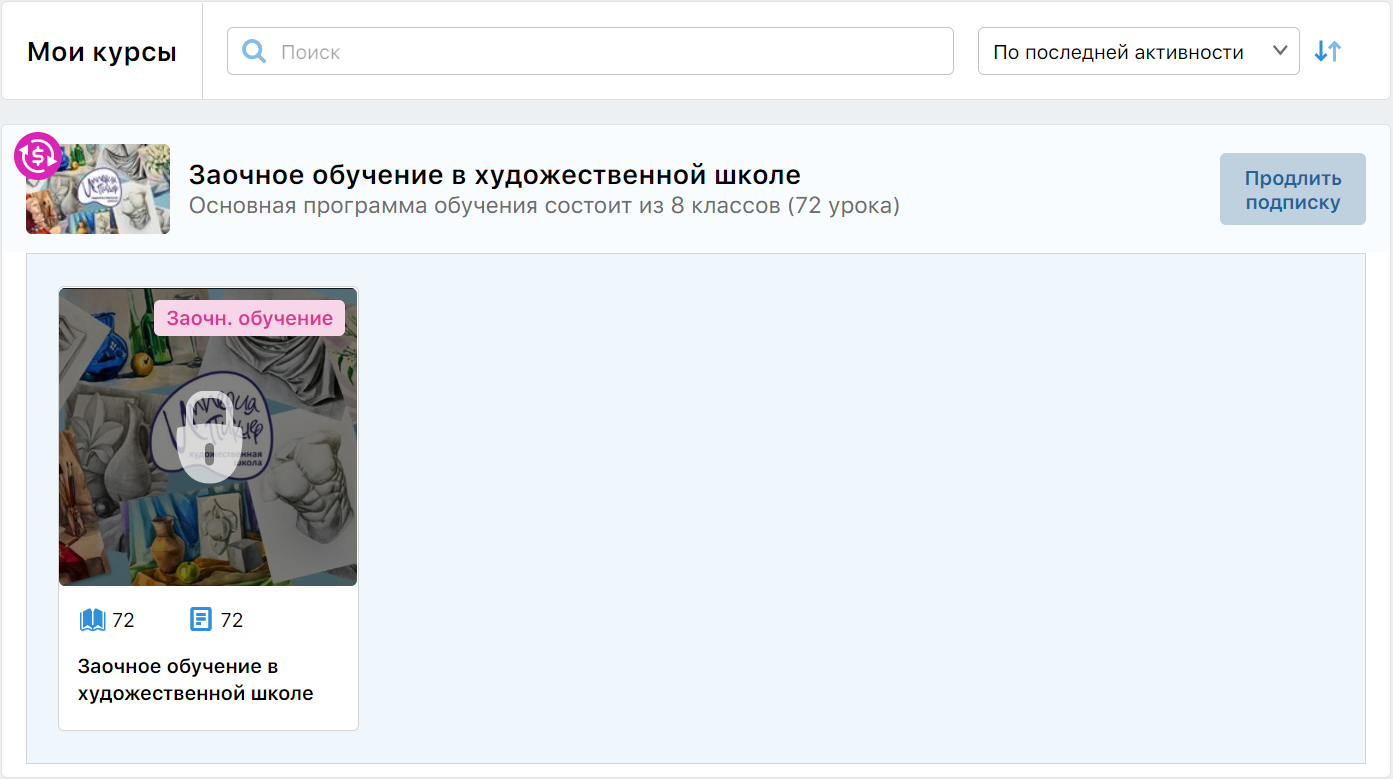Image resolution: width=1393 pixels, height=779 pixels.
Task: Click the search magnifier icon
Action: coord(254,51)
